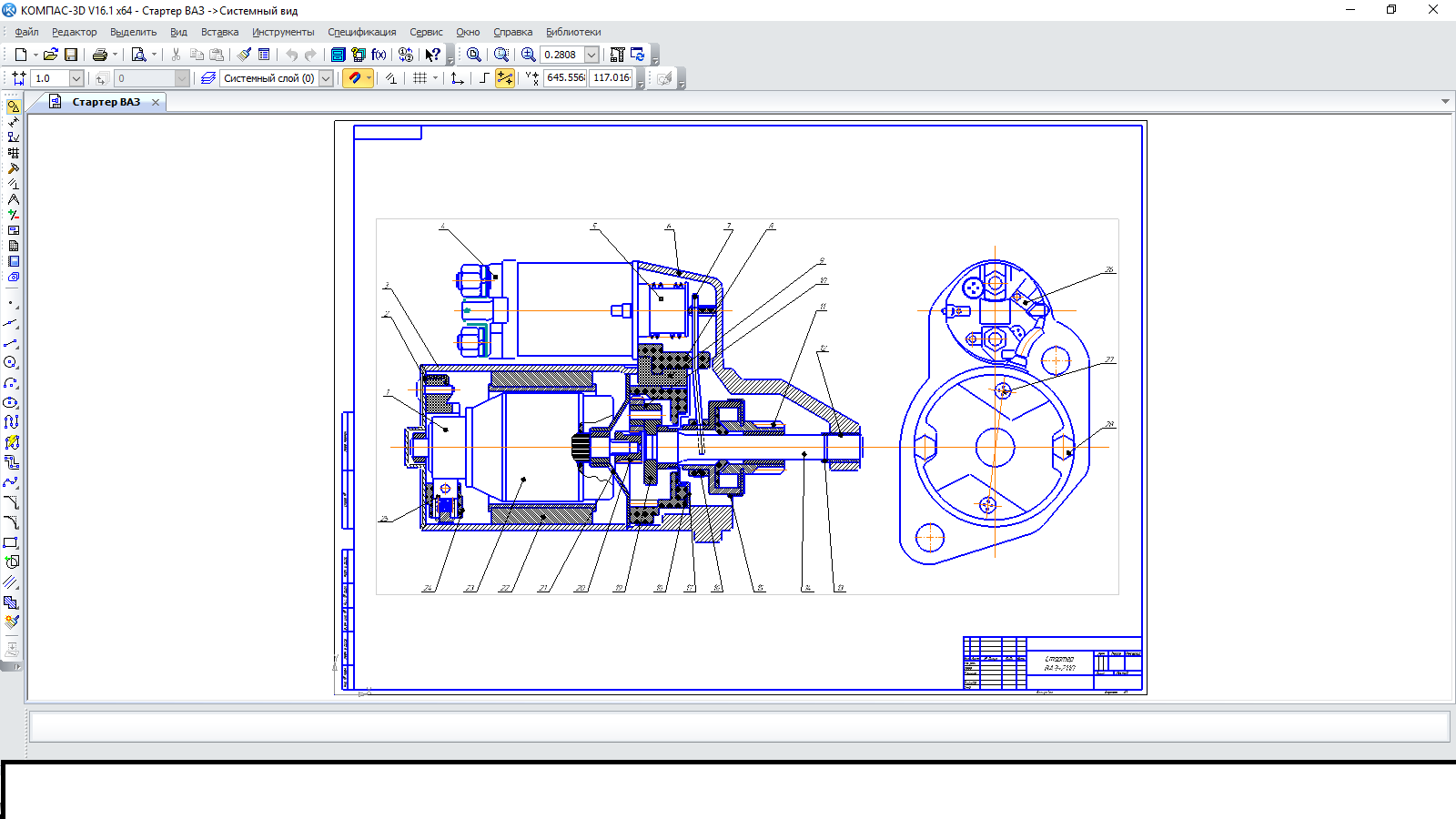
Task: Open the variables f(x) panel
Action: (x=379, y=55)
